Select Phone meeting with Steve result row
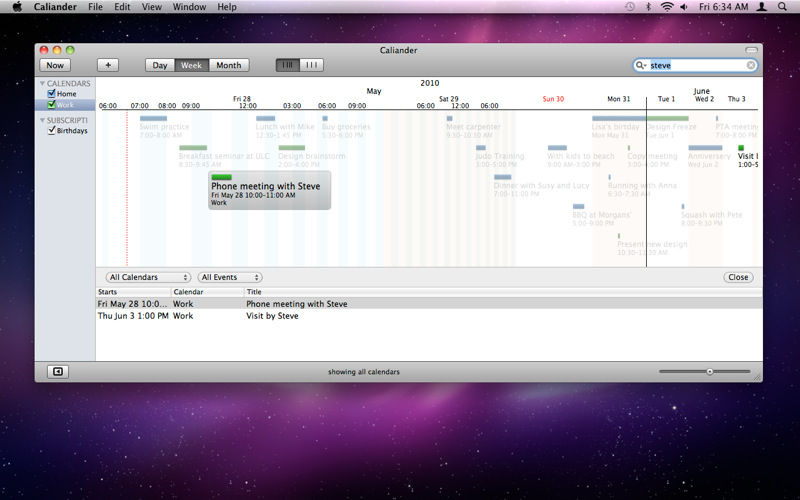 [x=429, y=304]
